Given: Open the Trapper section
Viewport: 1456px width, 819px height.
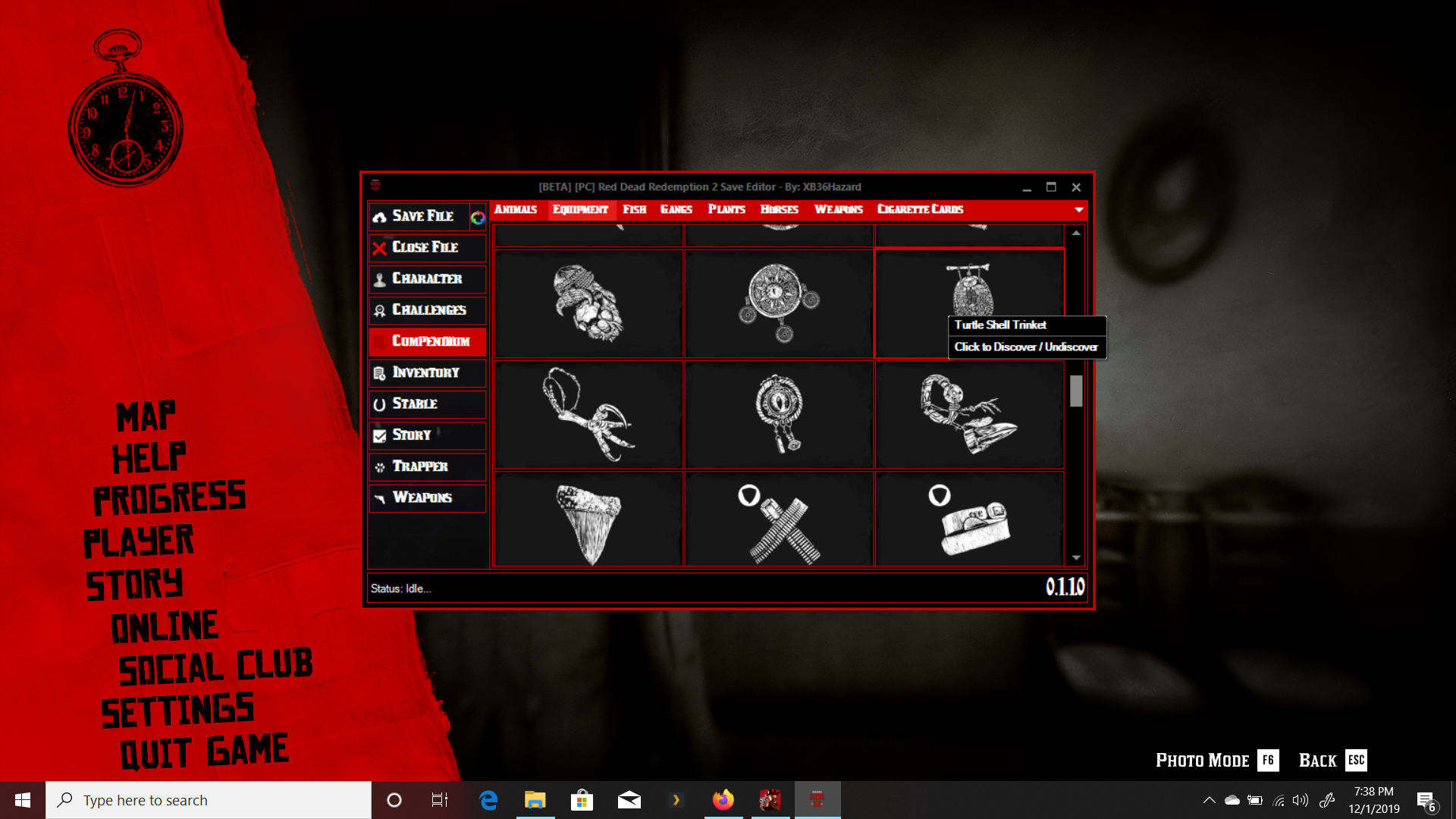Looking at the screenshot, I should tap(427, 467).
